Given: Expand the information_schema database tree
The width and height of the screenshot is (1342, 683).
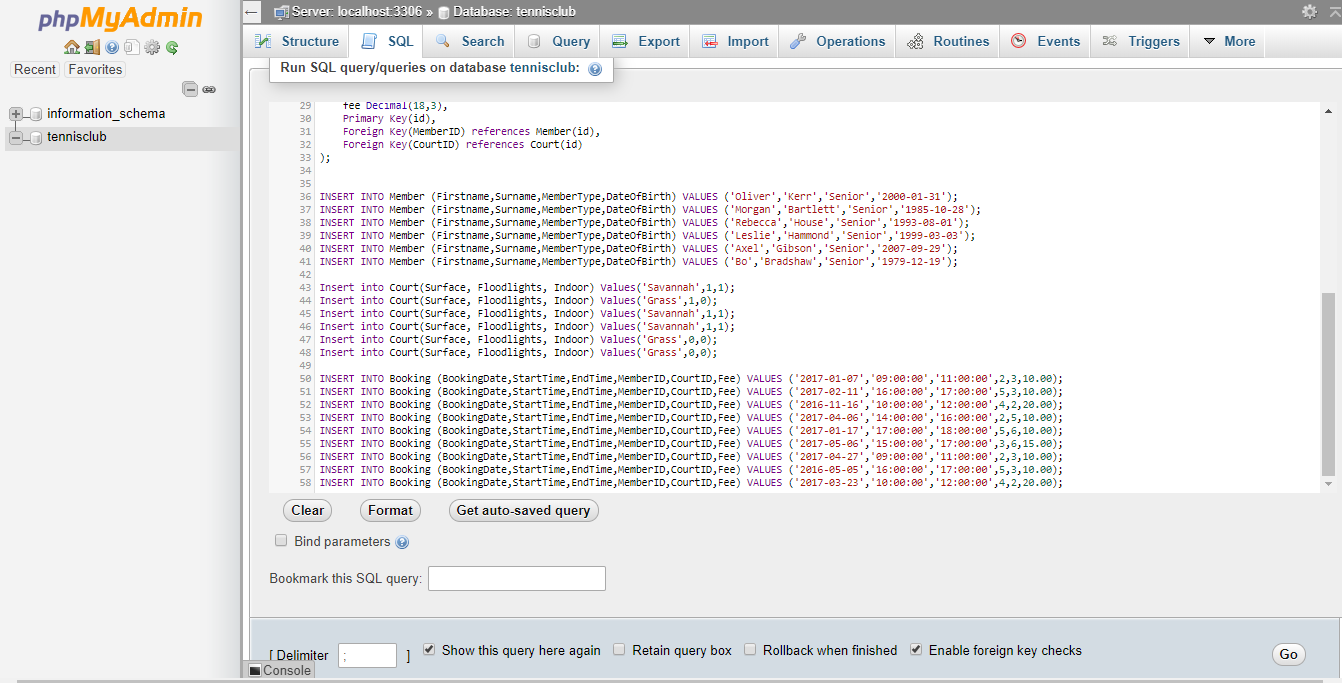Looking at the screenshot, I should 16,114.
